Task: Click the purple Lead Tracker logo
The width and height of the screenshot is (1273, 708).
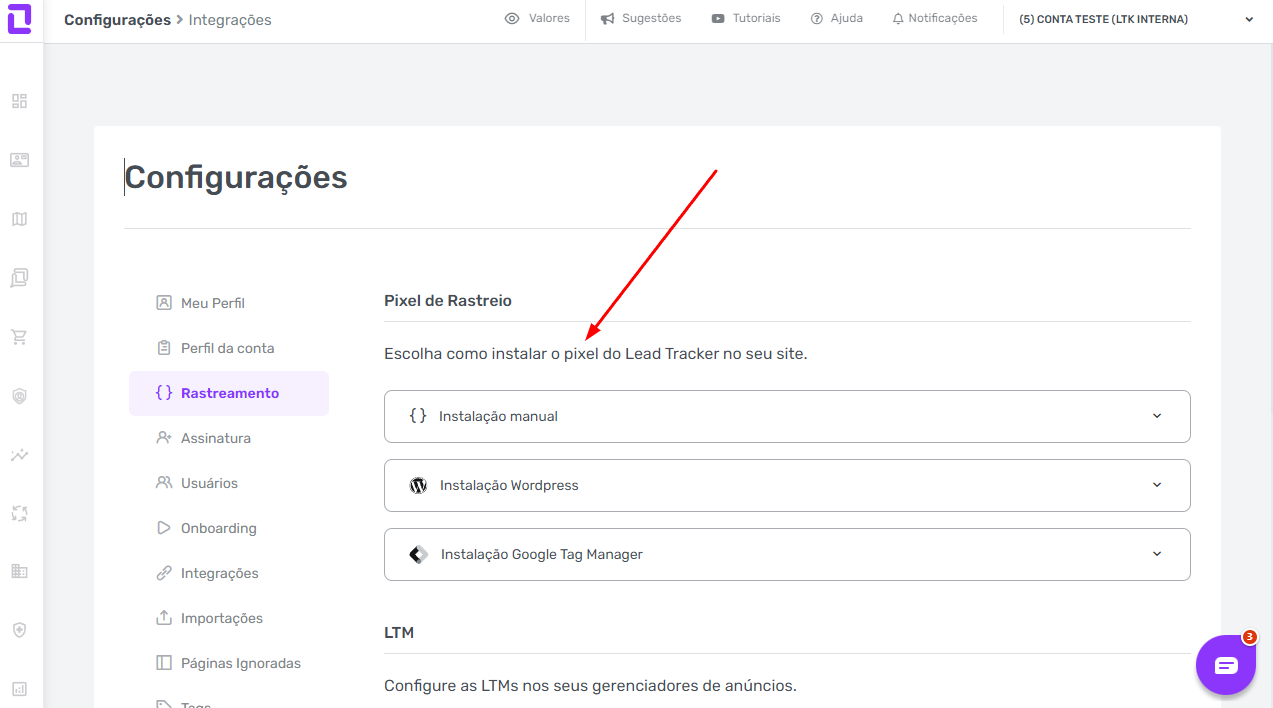Action: (19, 18)
